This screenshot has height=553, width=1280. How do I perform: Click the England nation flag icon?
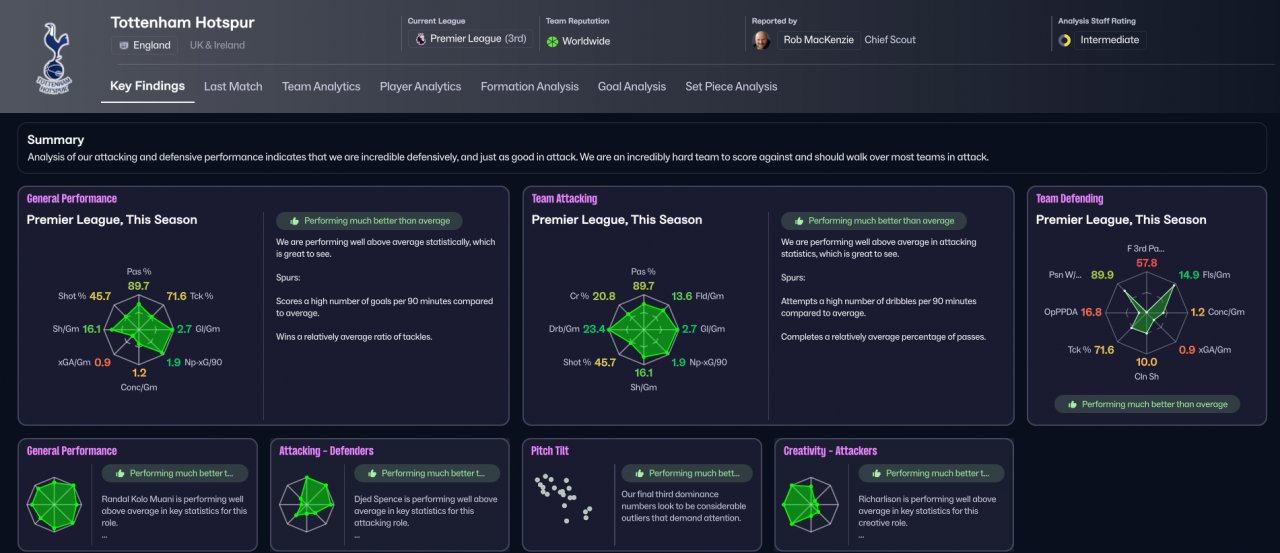coord(124,45)
